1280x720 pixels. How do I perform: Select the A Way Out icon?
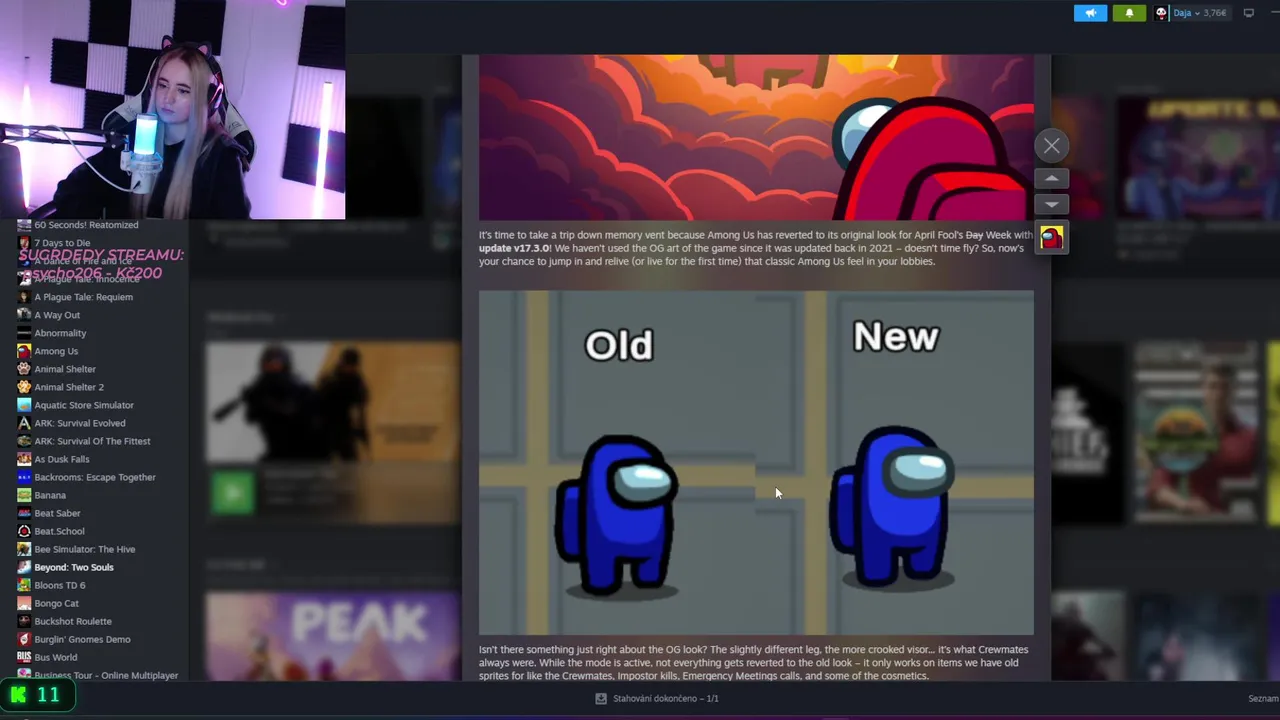click(24, 315)
